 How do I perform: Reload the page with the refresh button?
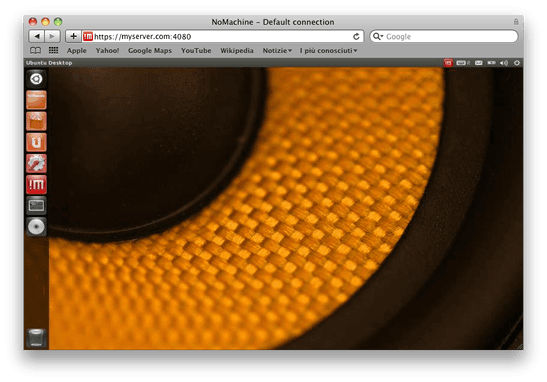tap(356, 36)
